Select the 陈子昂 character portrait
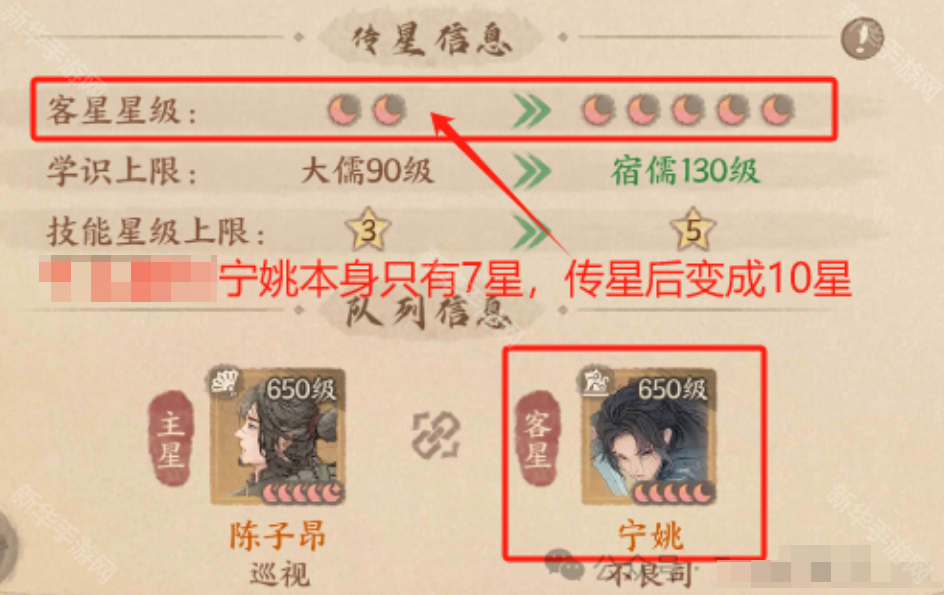Viewport: 944px width, 595px height. click(278, 435)
